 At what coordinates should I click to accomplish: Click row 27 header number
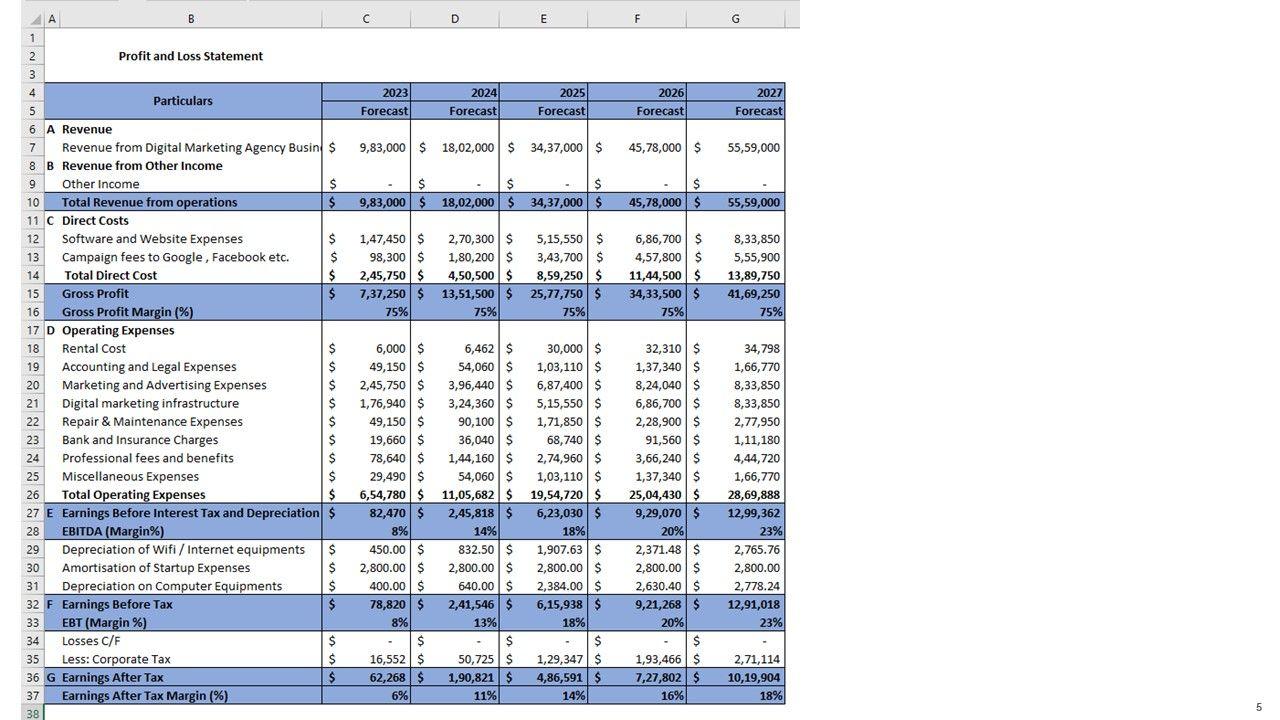pos(32,513)
